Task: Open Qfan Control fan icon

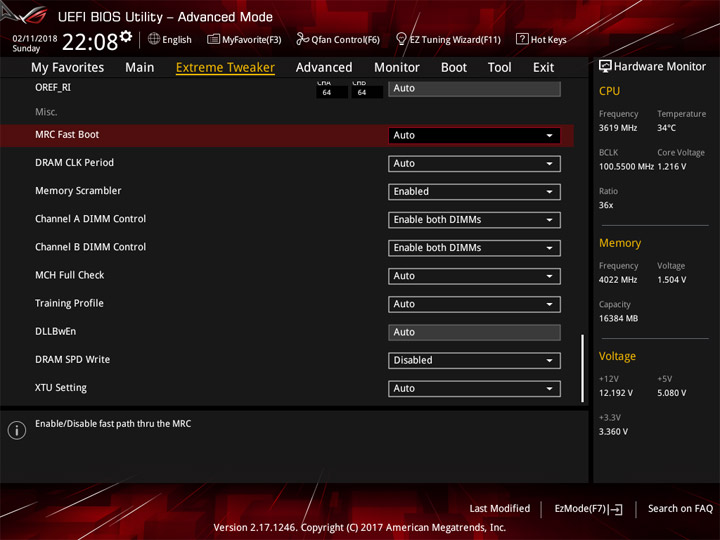Action: point(303,39)
